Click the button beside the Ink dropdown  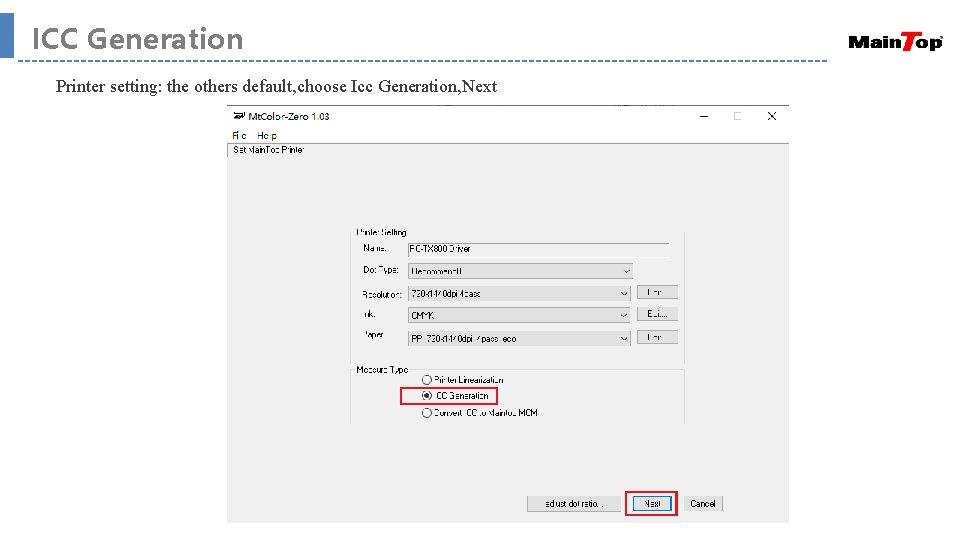point(657,314)
